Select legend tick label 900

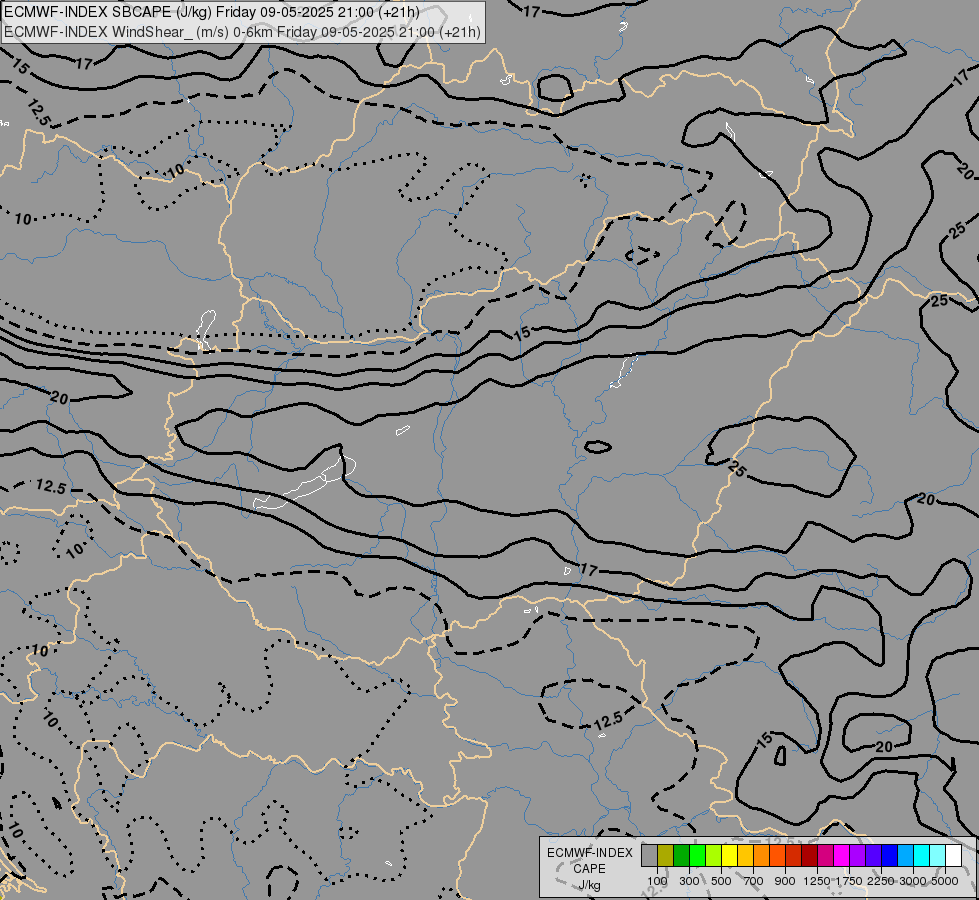(x=785, y=881)
